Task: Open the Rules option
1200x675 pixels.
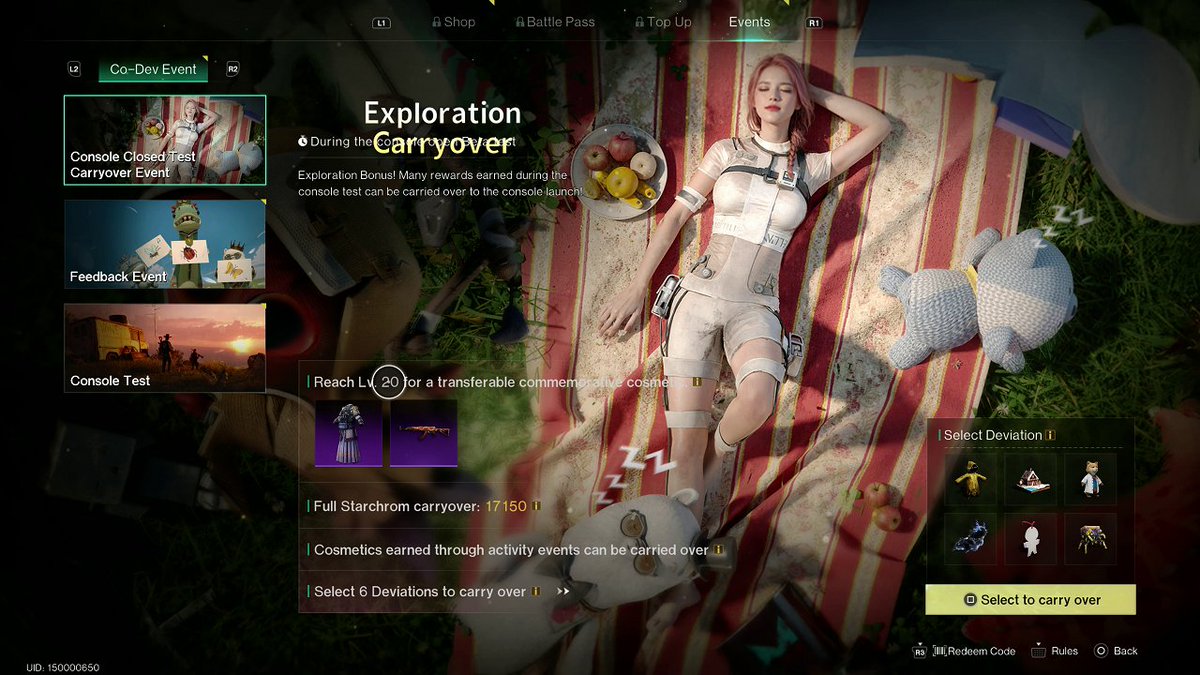Action: [x=1064, y=651]
